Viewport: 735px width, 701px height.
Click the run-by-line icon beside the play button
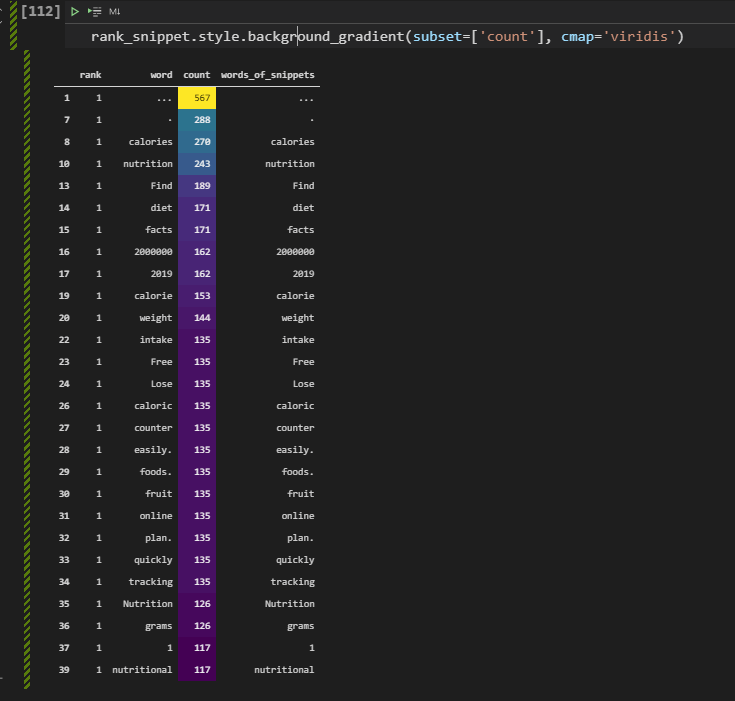pyautogui.click(x=94, y=11)
